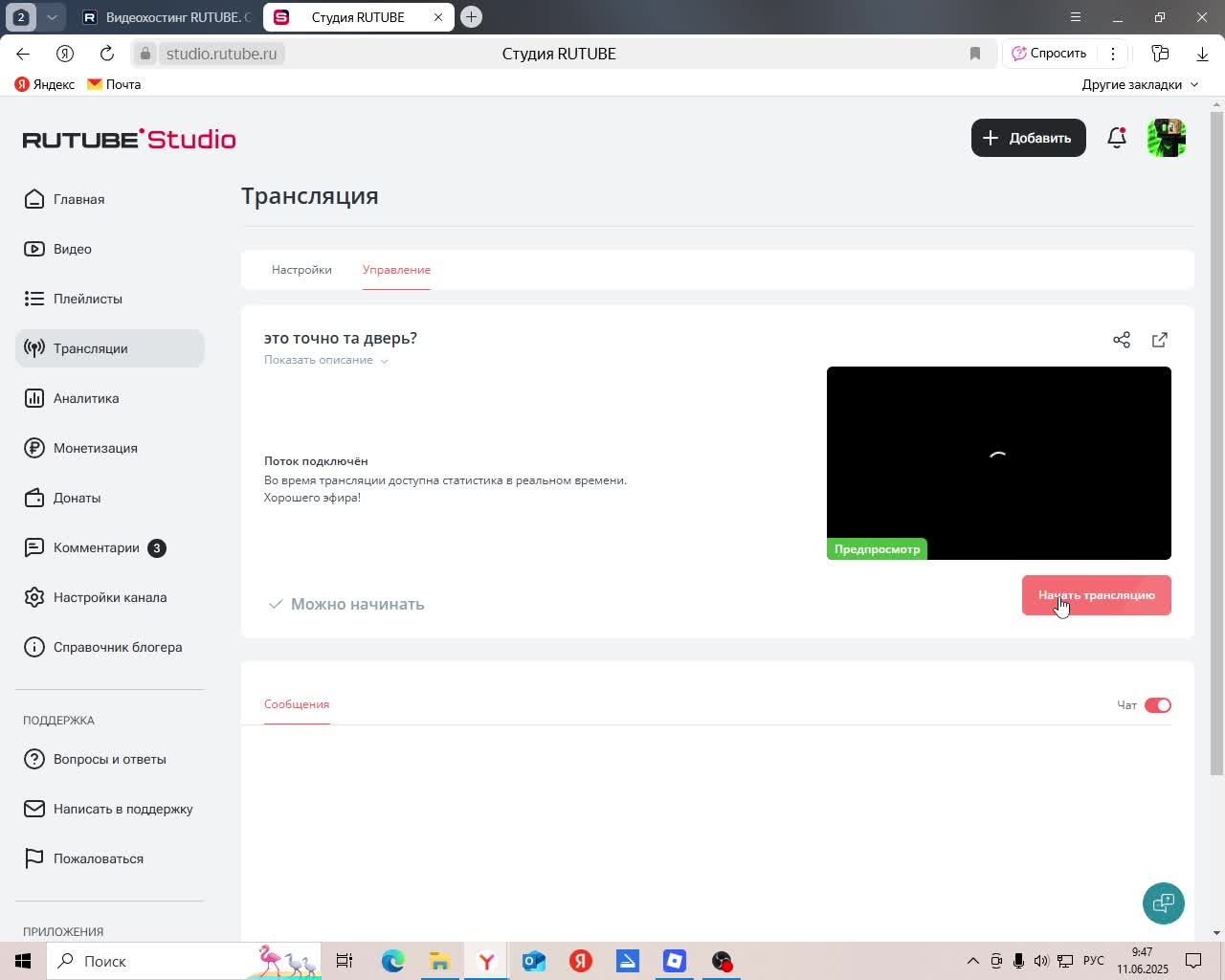Open Справочник блогера
This screenshot has height=980, width=1225.
point(110,647)
